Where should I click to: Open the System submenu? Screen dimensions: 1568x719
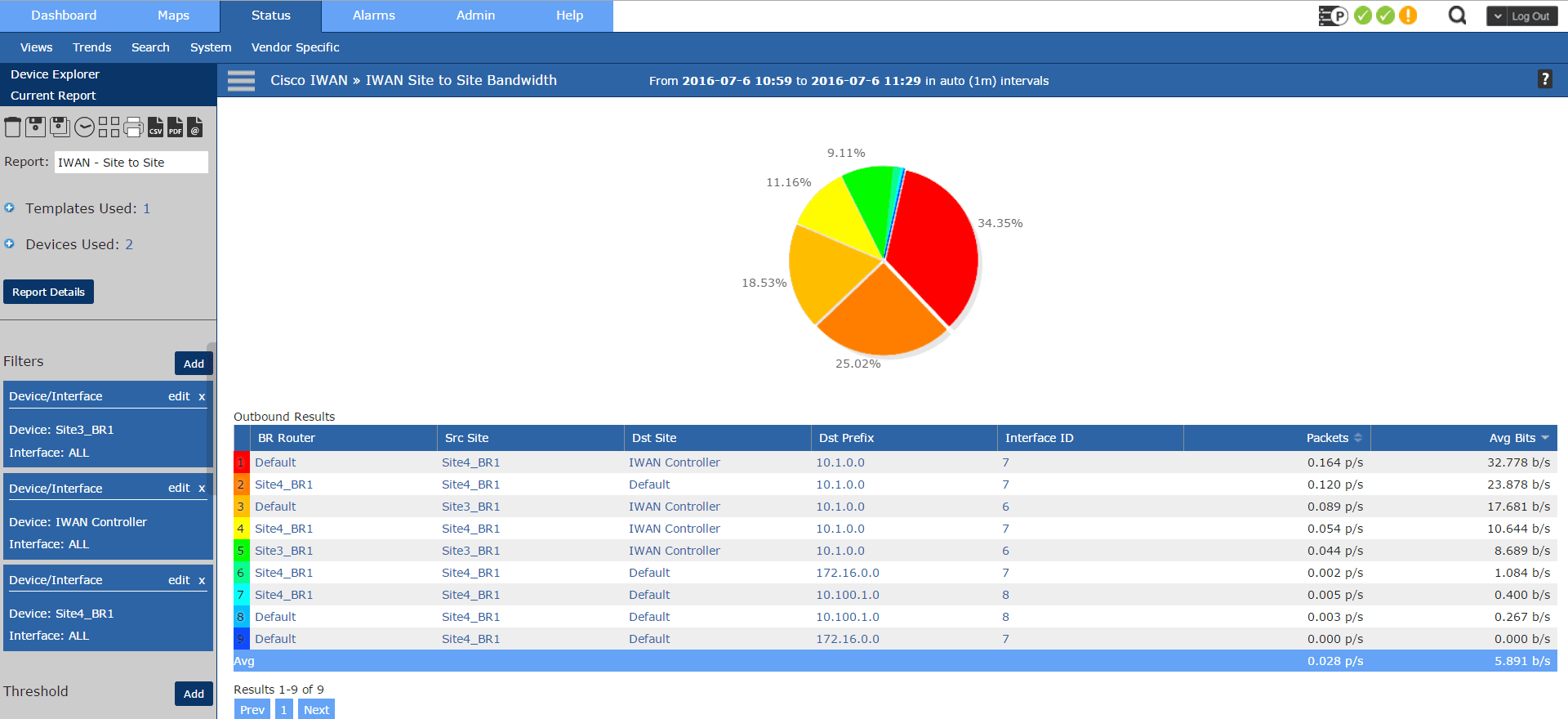coord(211,47)
